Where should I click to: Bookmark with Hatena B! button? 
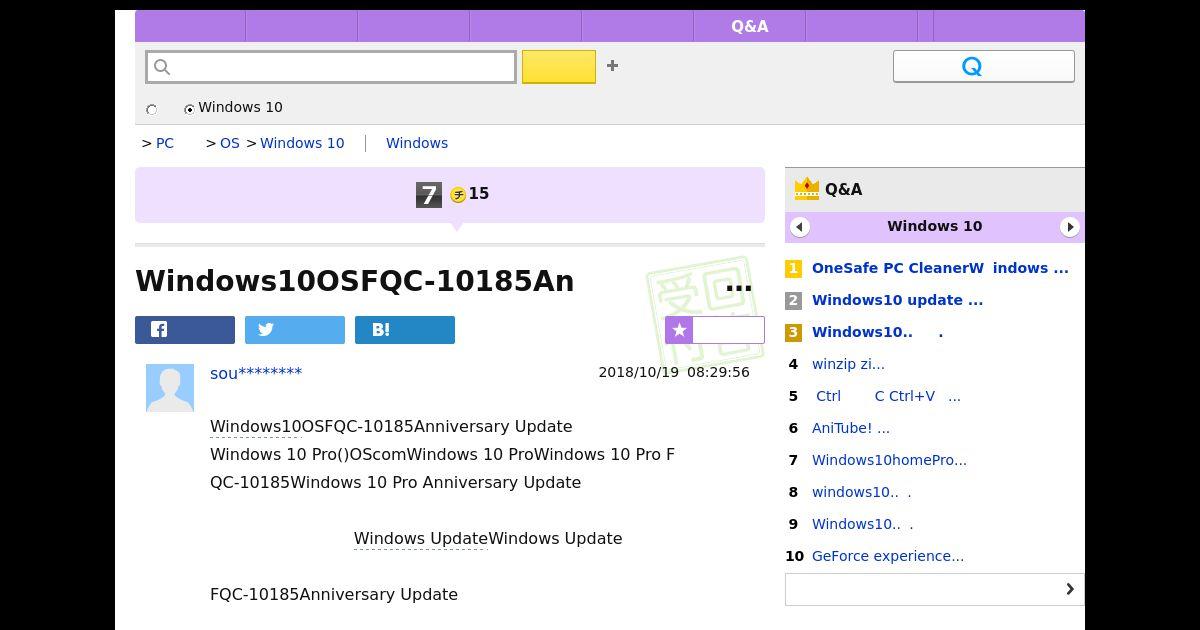tap(405, 330)
